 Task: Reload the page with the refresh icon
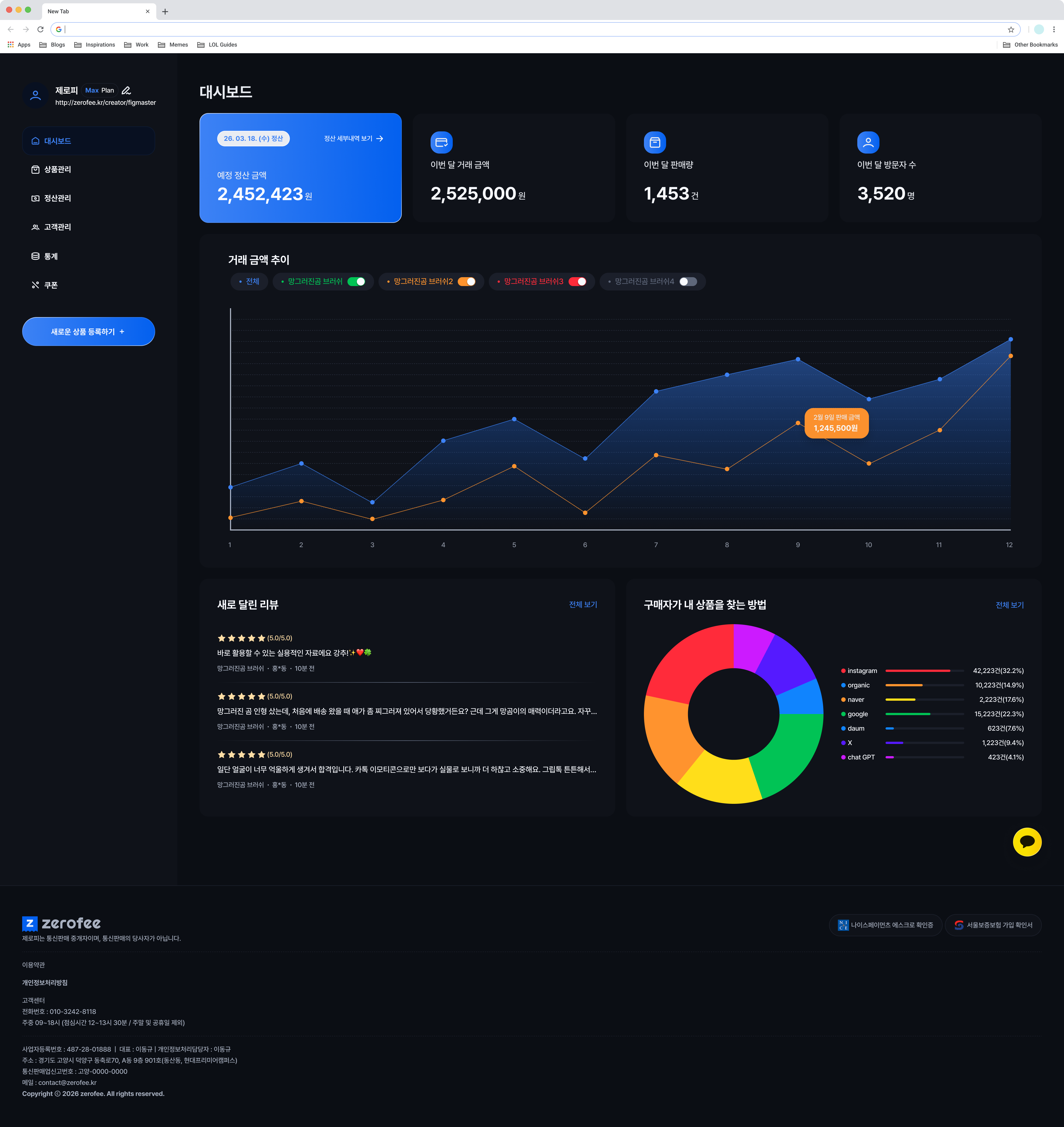(x=40, y=29)
